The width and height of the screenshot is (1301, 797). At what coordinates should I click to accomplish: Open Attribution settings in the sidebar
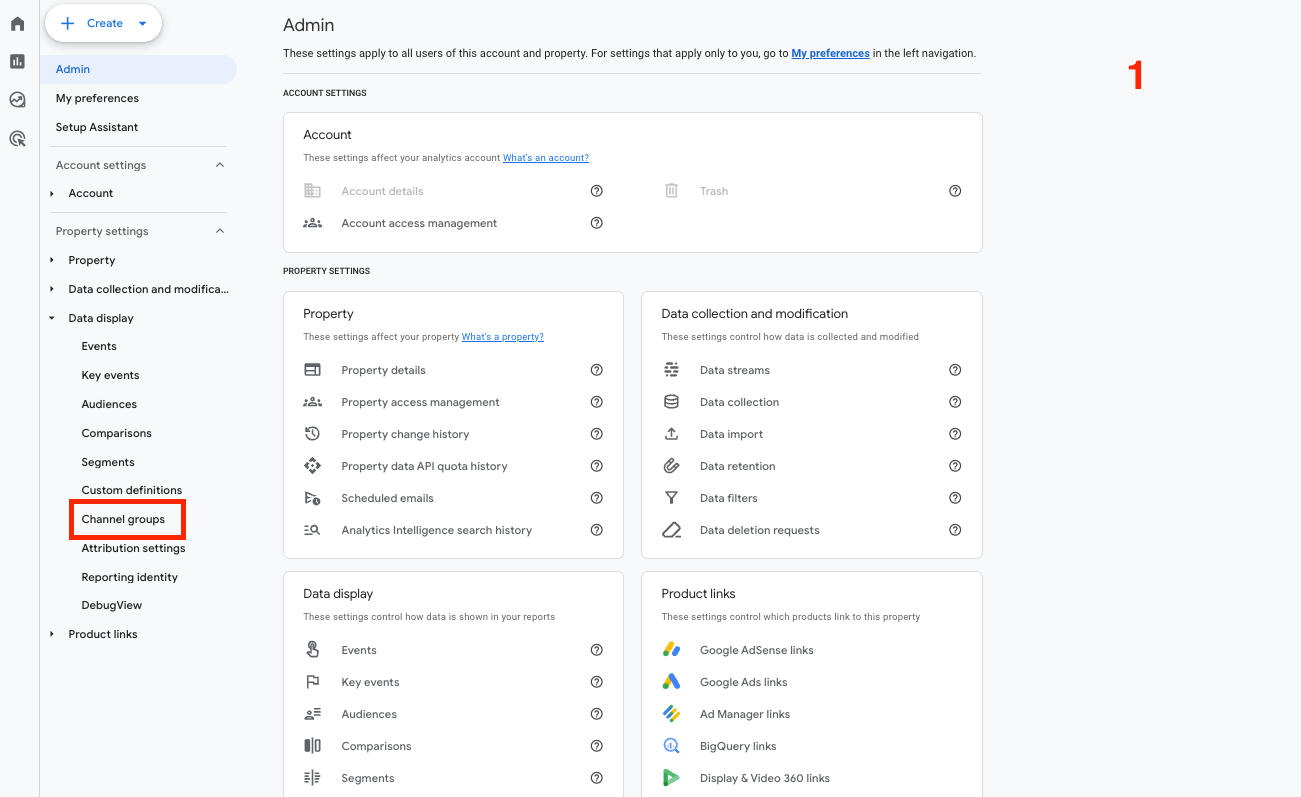pyautogui.click(x=133, y=548)
